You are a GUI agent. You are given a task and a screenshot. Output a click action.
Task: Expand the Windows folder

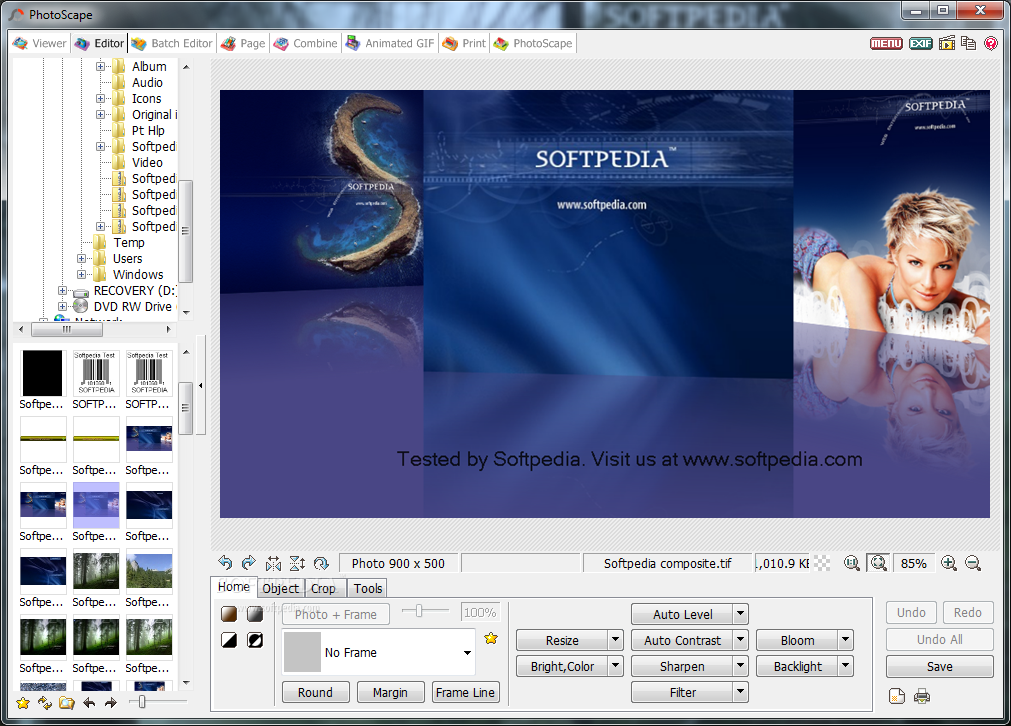click(81, 275)
